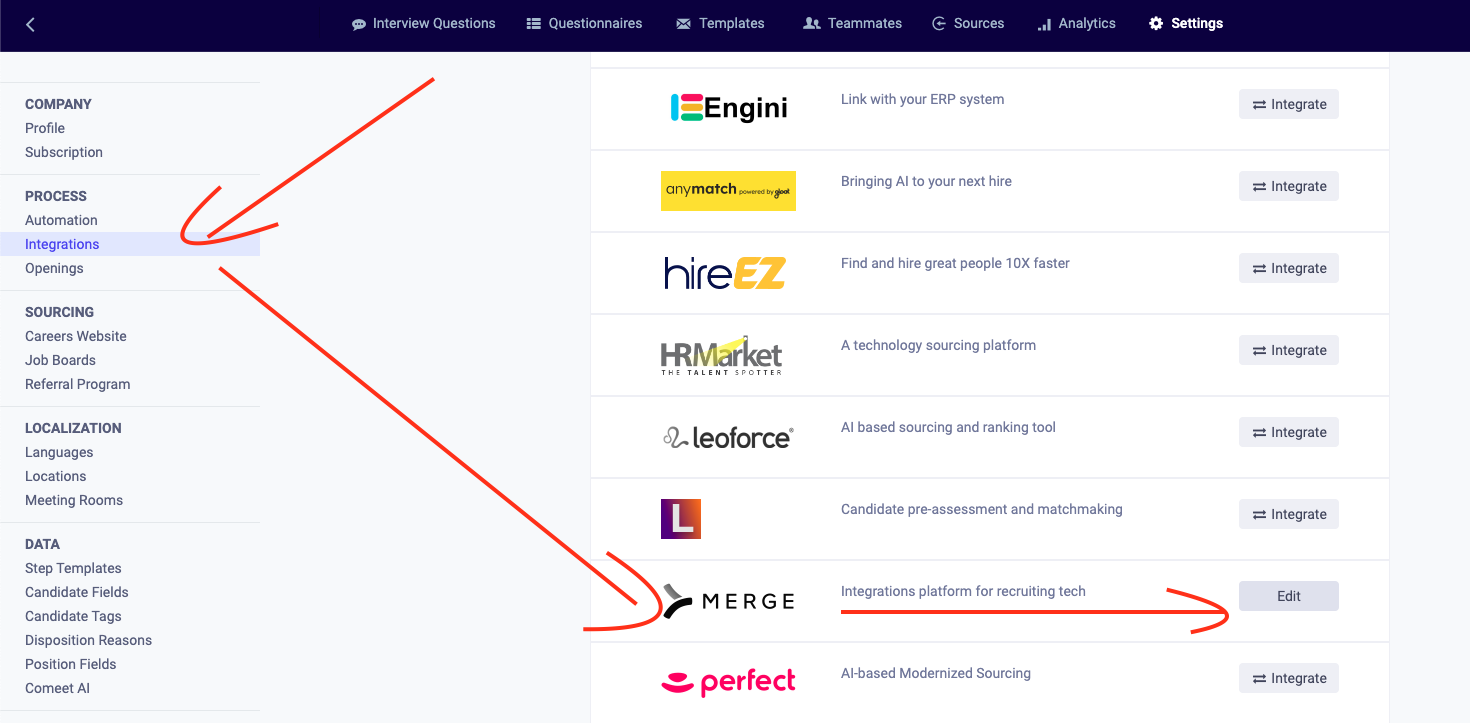1470x723 pixels.
Task: Open the Questionnaires tab
Action: click(585, 24)
